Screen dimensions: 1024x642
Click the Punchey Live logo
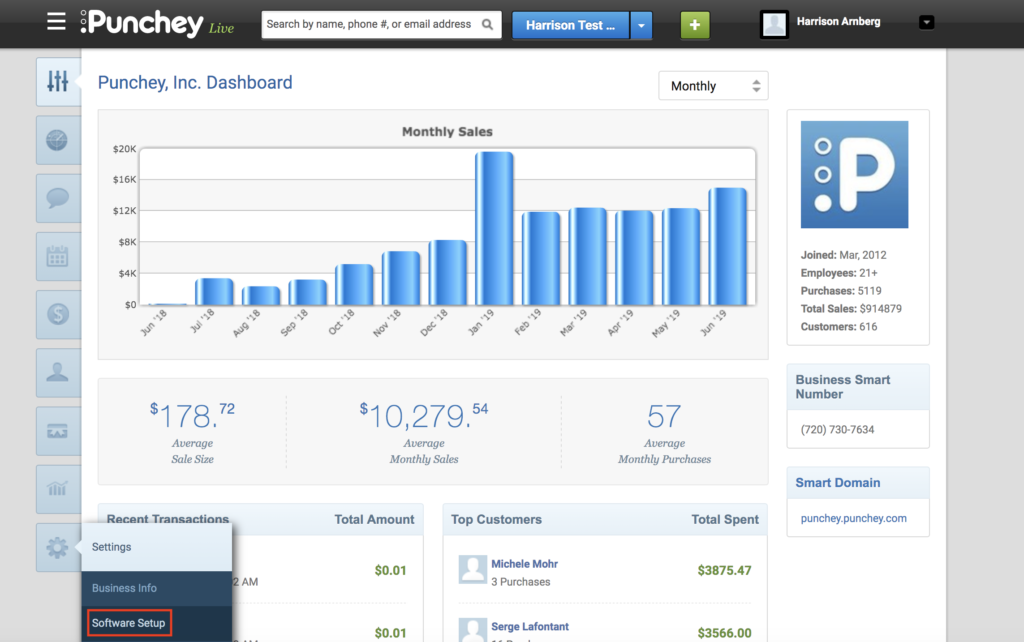[x=157, y=24]
